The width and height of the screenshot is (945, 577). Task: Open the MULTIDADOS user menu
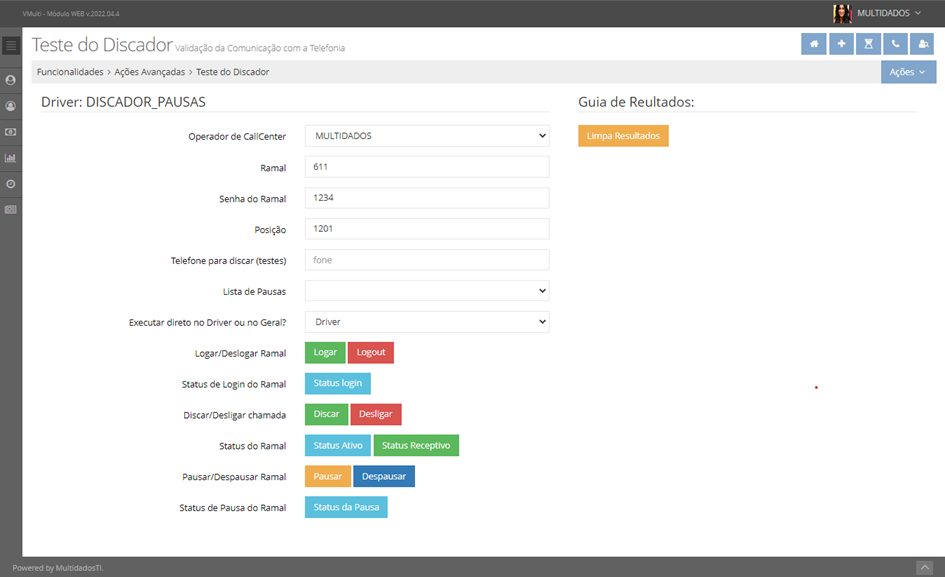coord(878,13)
